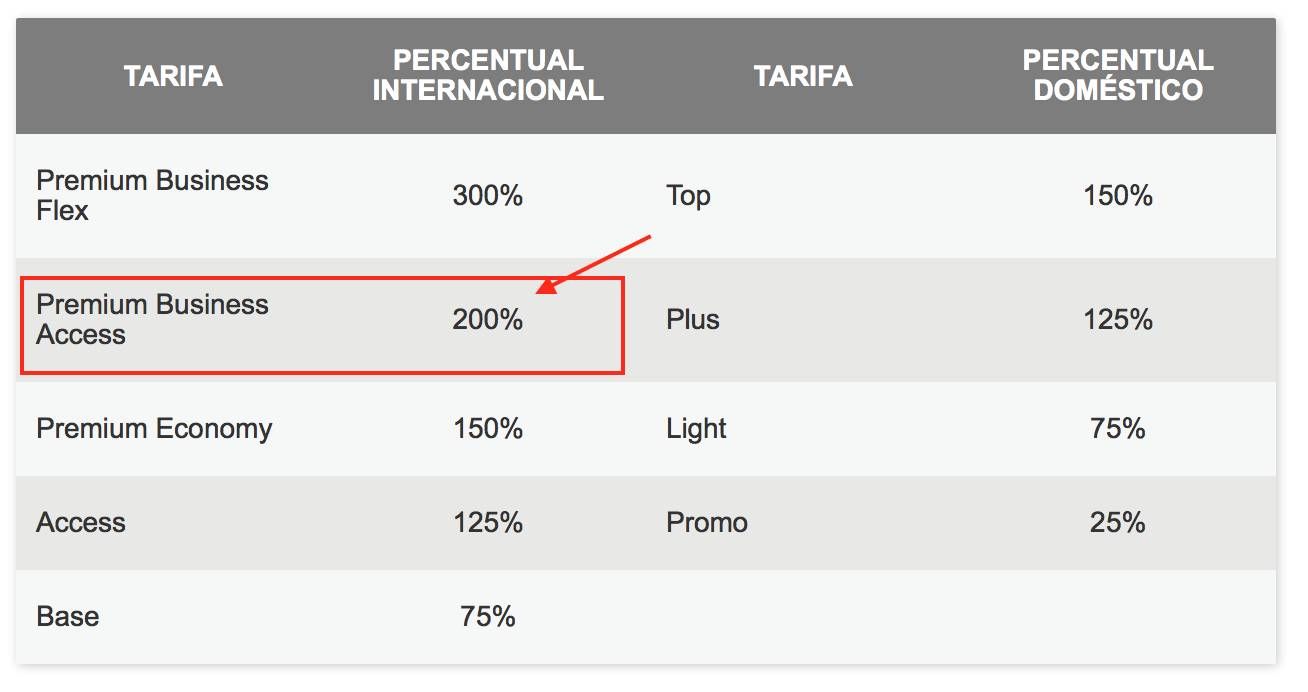Select the 150% domestic Top value

[1118, 196]
